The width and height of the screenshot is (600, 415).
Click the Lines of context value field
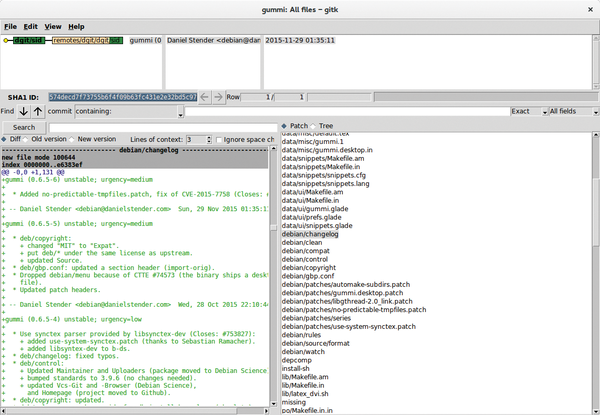point(196,140)
